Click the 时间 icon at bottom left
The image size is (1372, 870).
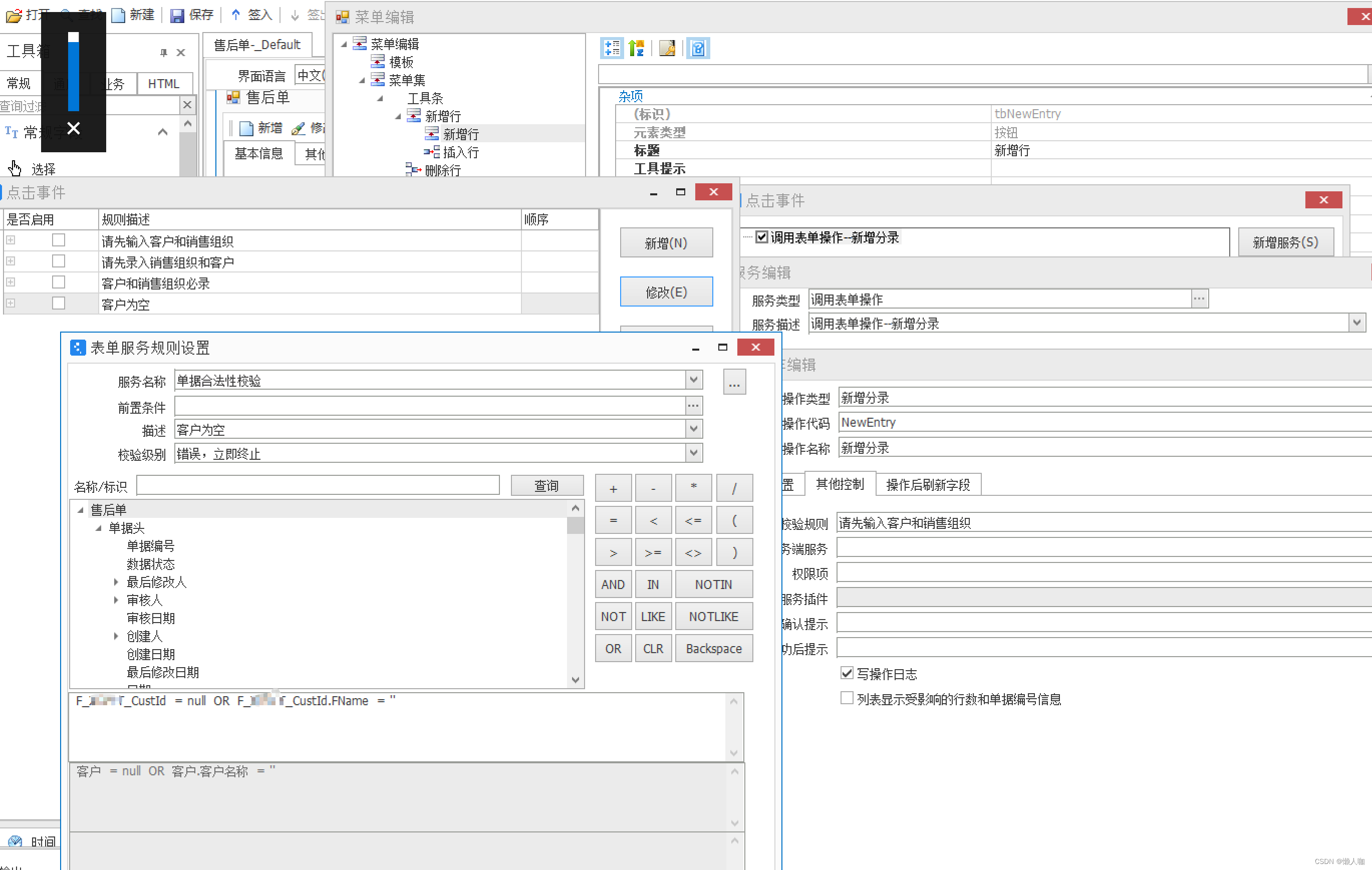tap(16, 841)
